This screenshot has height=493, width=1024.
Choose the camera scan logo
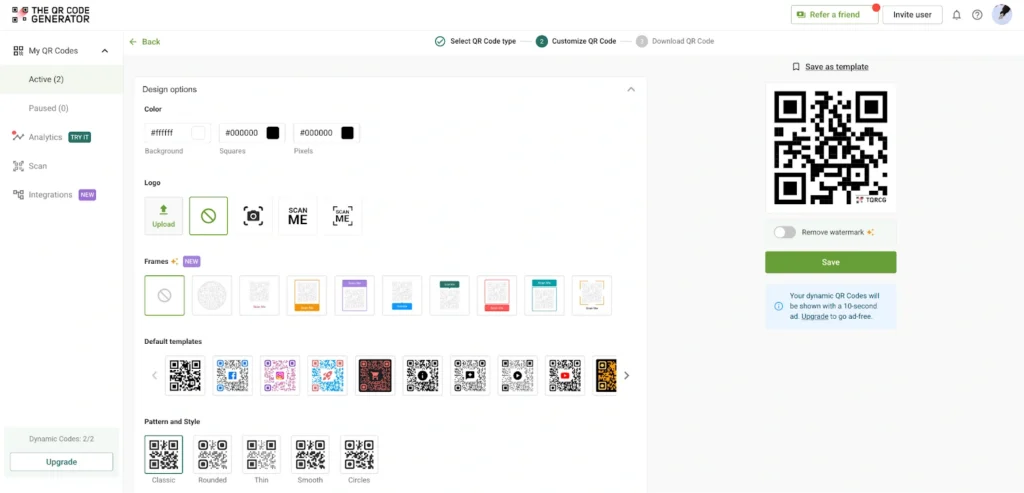point(253,215)
